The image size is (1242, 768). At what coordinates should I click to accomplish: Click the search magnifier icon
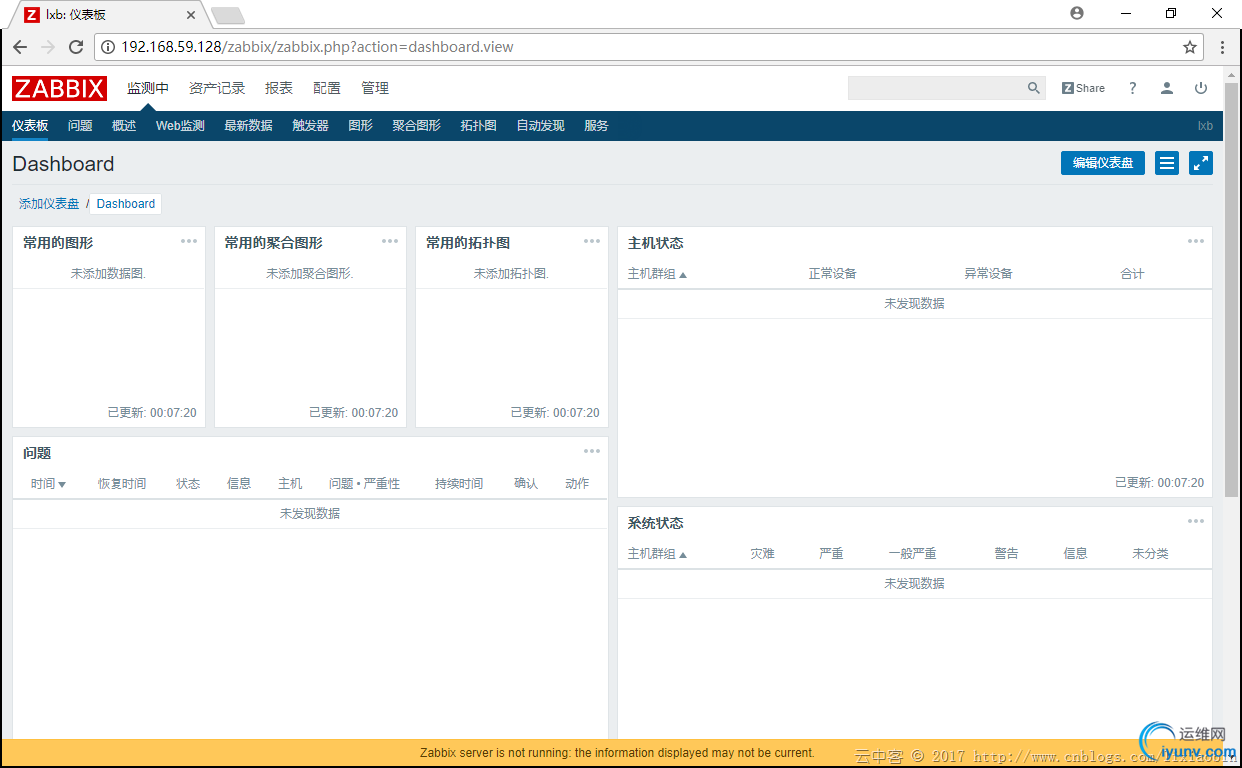(1034, 88)
